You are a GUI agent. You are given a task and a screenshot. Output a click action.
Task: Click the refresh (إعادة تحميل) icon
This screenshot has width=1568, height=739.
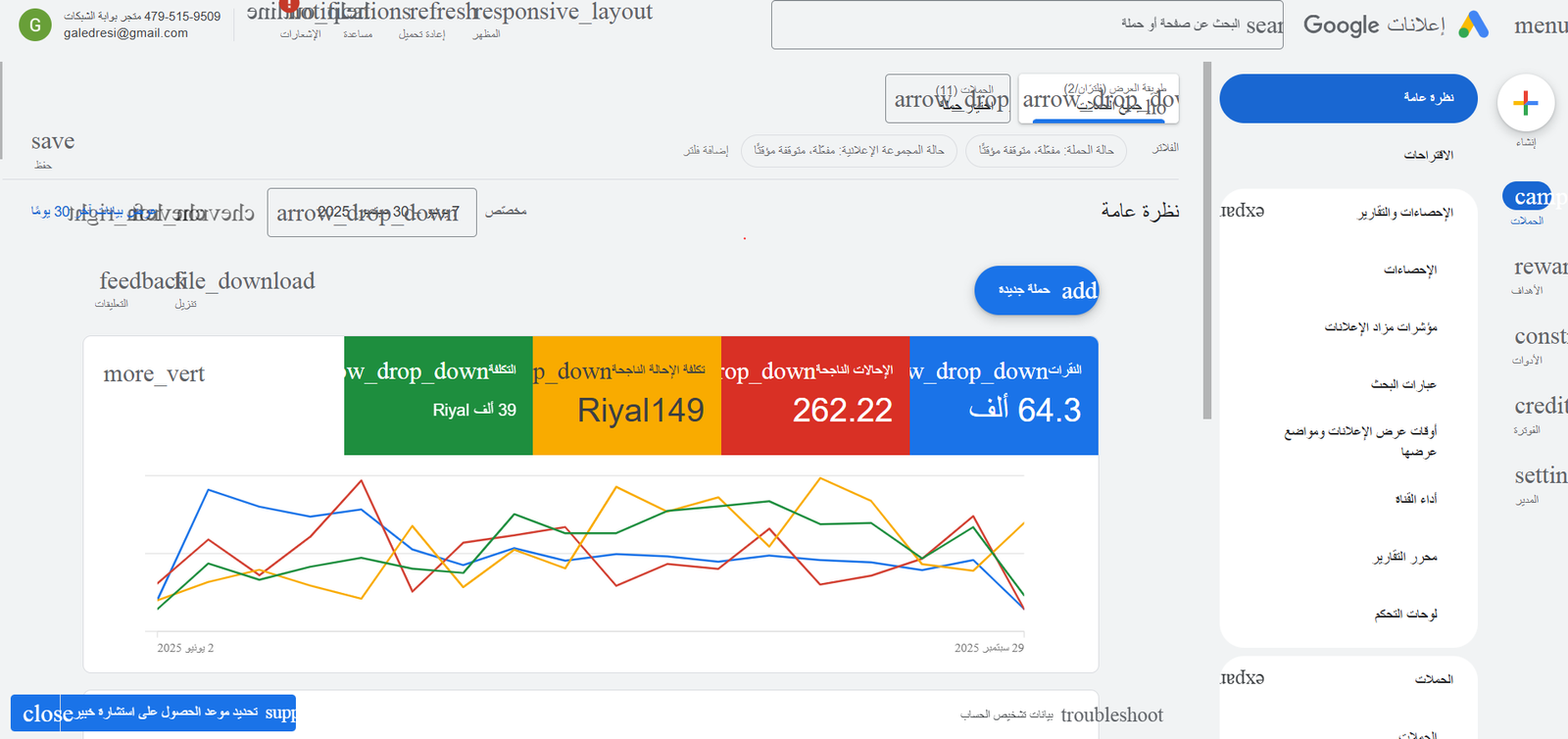pyautogui.click(x=421, y=14)
